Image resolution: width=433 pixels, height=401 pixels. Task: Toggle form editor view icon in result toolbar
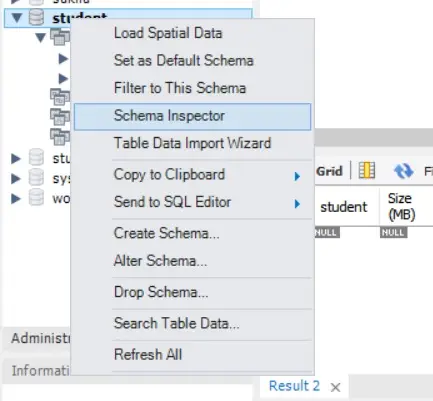[367, 171]
